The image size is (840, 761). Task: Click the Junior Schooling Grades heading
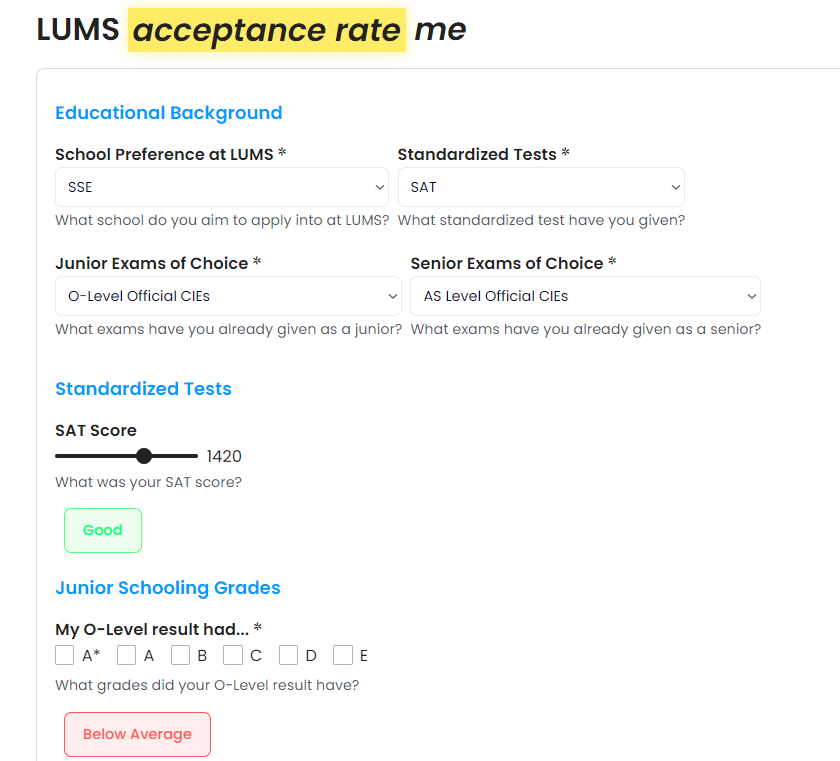coord(168,588)
